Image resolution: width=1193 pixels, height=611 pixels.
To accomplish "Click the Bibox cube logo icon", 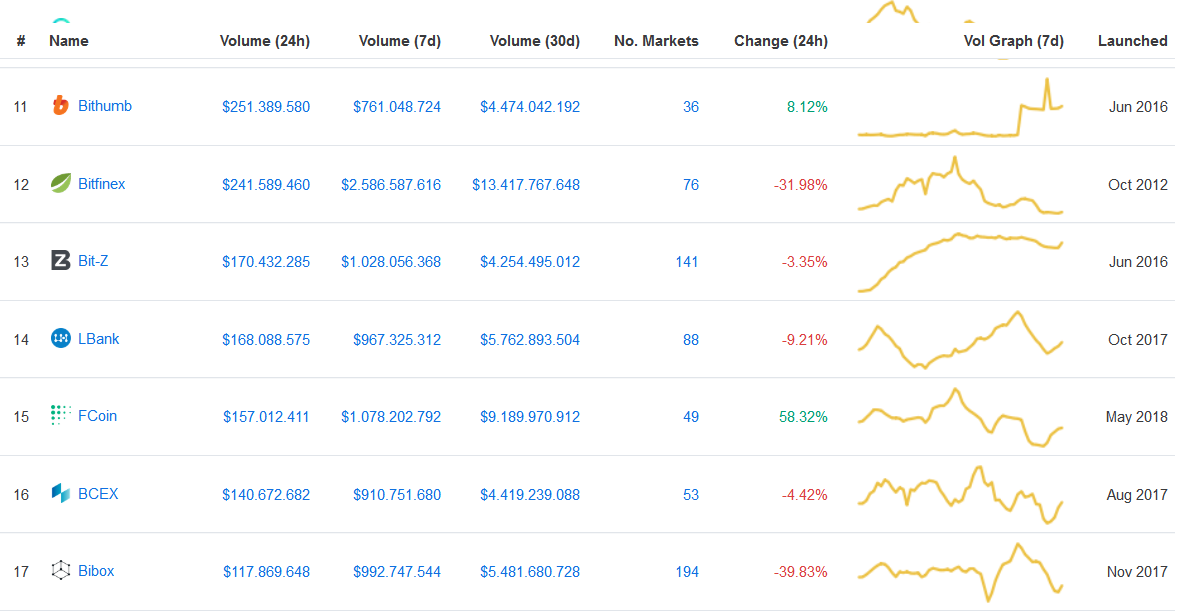I will coord(60,571).
